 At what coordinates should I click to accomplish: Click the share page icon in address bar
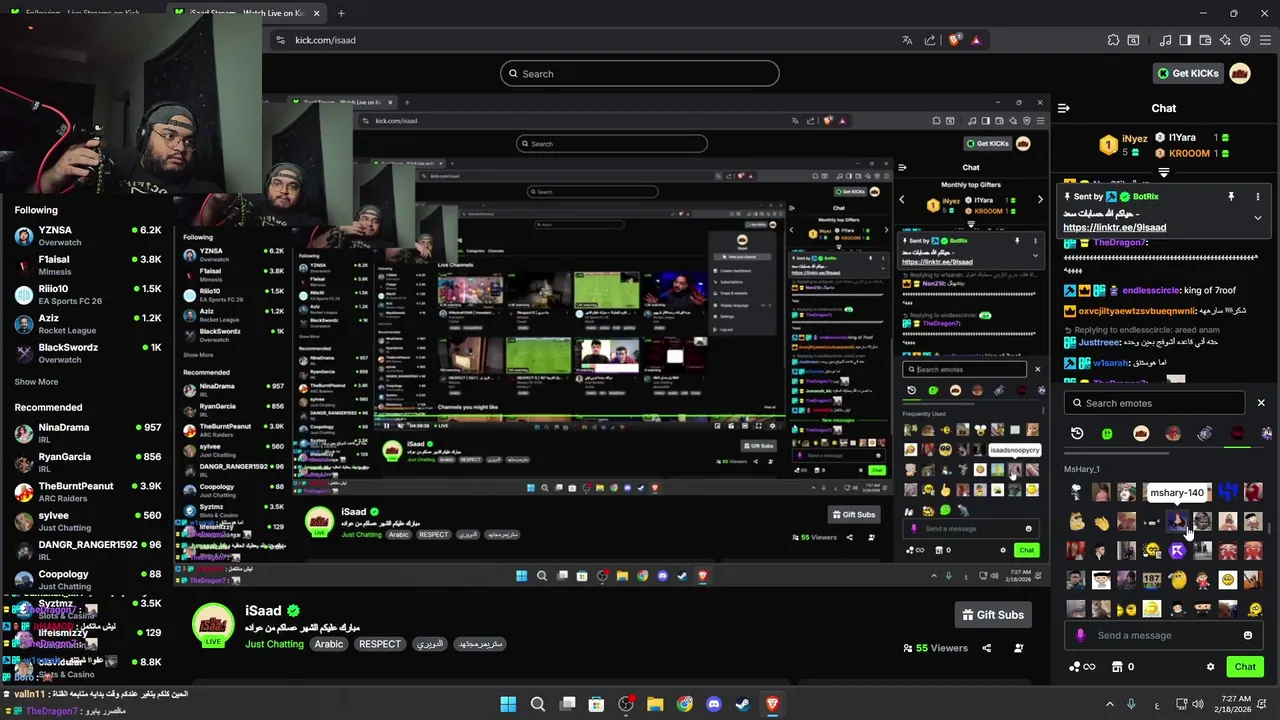[x=930, y=40]
